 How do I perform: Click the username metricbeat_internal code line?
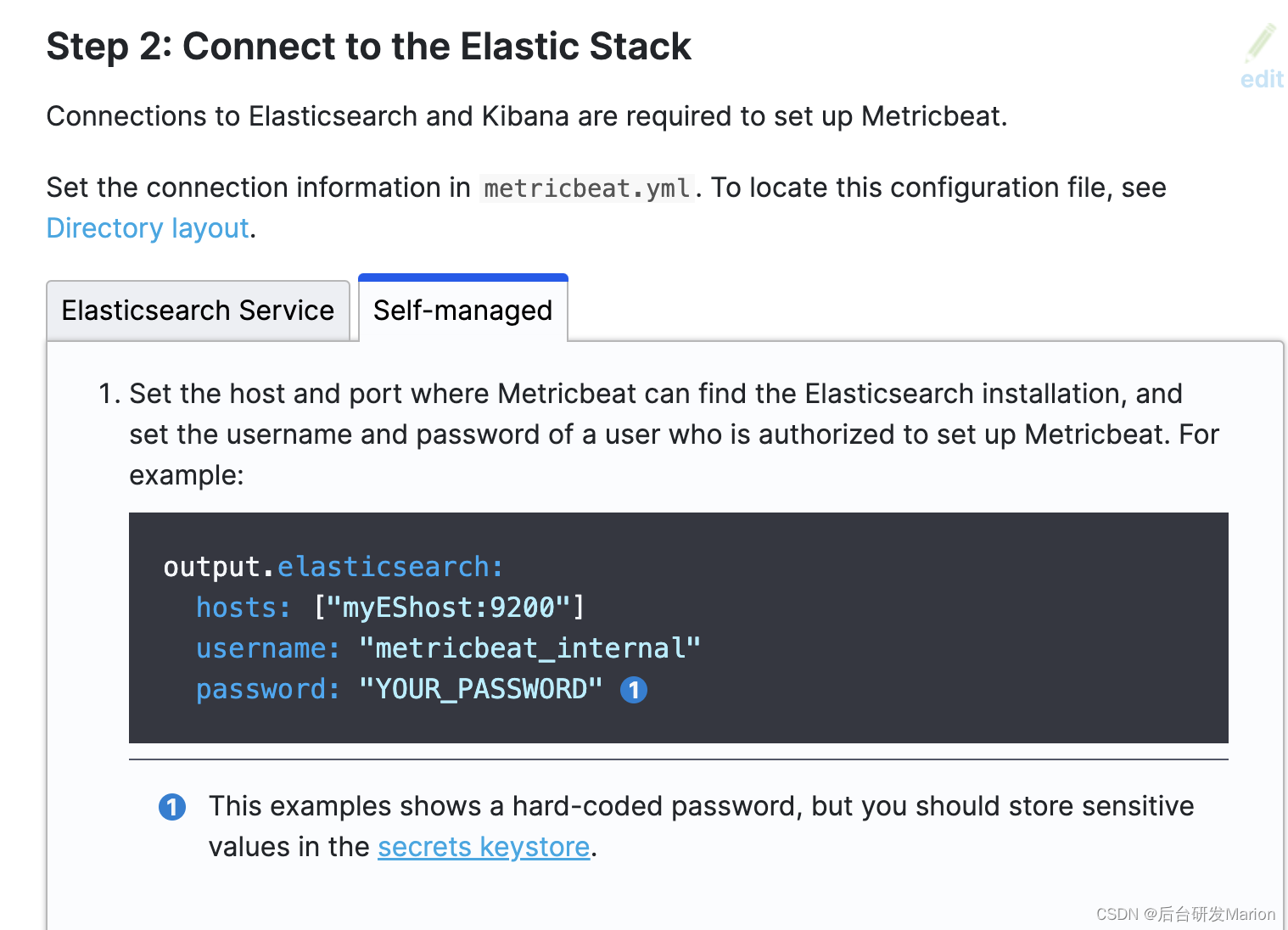[449, 648]
